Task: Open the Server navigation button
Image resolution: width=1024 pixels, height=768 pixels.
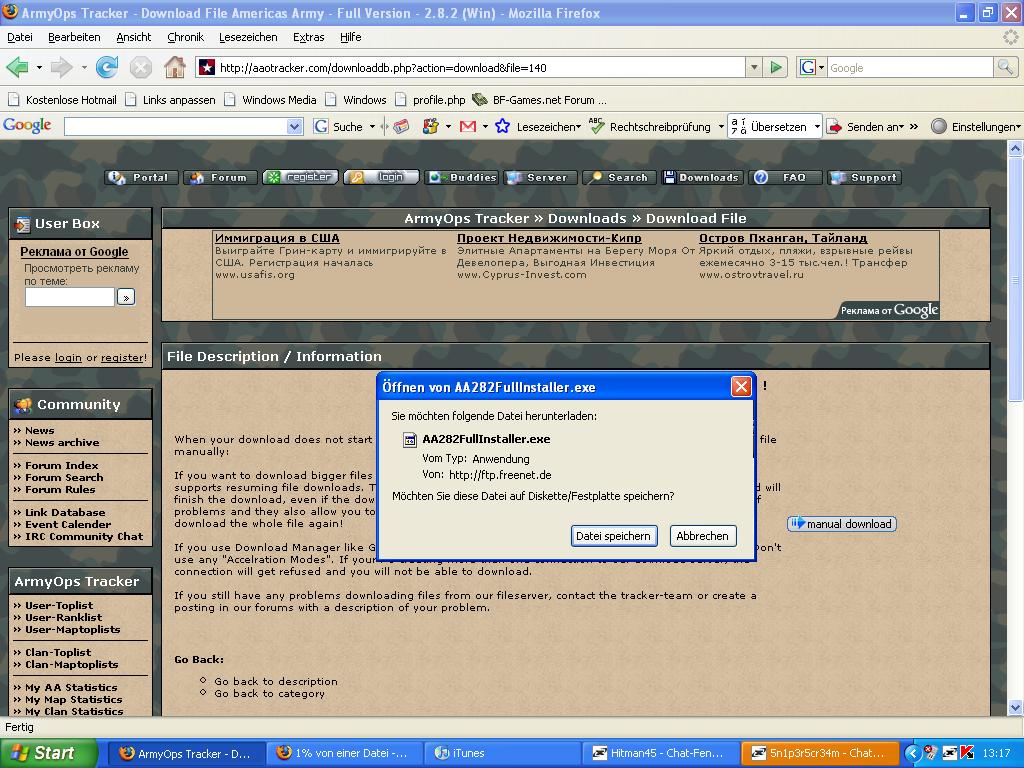Action: point(541,178)
